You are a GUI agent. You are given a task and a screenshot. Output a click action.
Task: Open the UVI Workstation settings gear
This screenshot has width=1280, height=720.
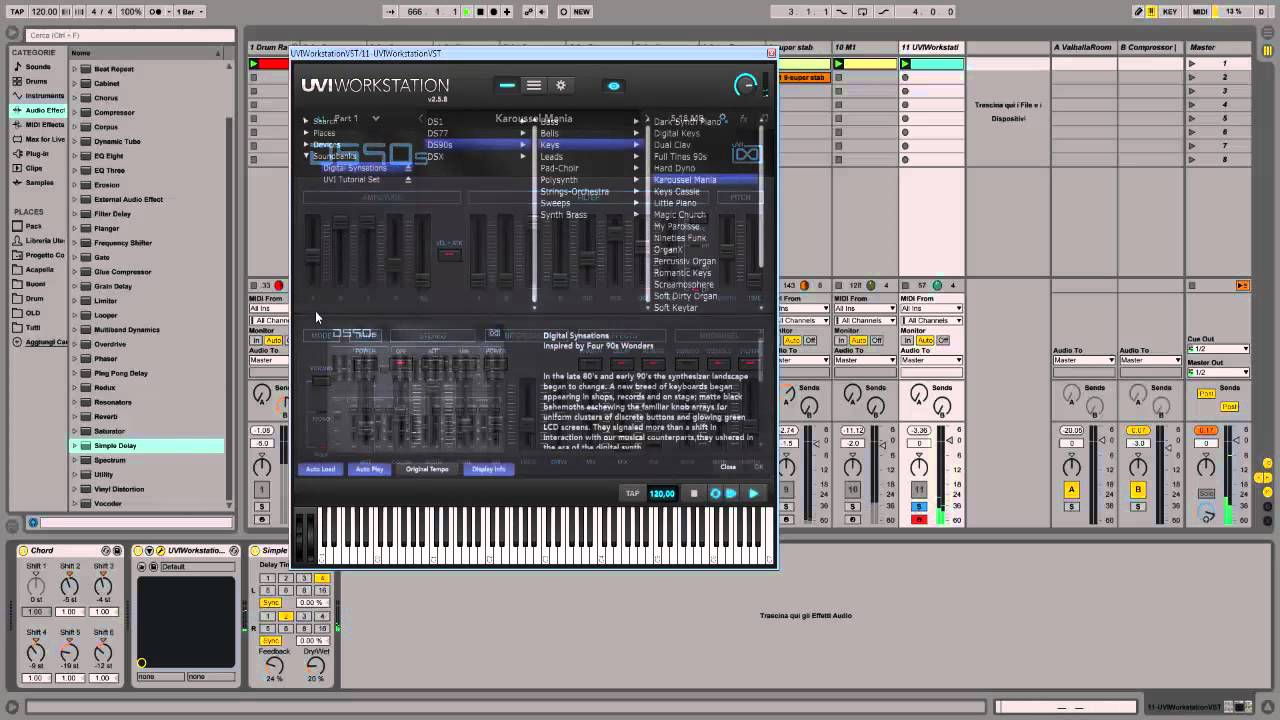[x=561, y=86]
